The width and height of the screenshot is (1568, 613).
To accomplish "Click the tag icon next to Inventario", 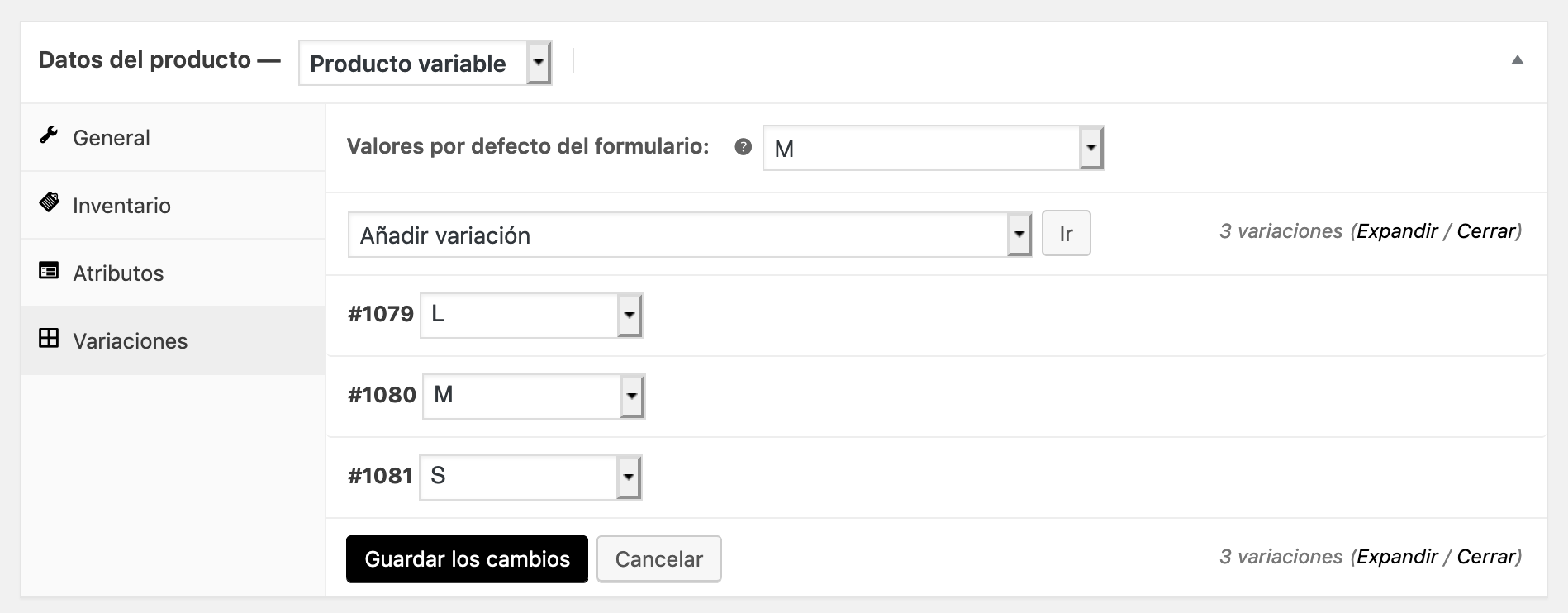I will [47, 204].
